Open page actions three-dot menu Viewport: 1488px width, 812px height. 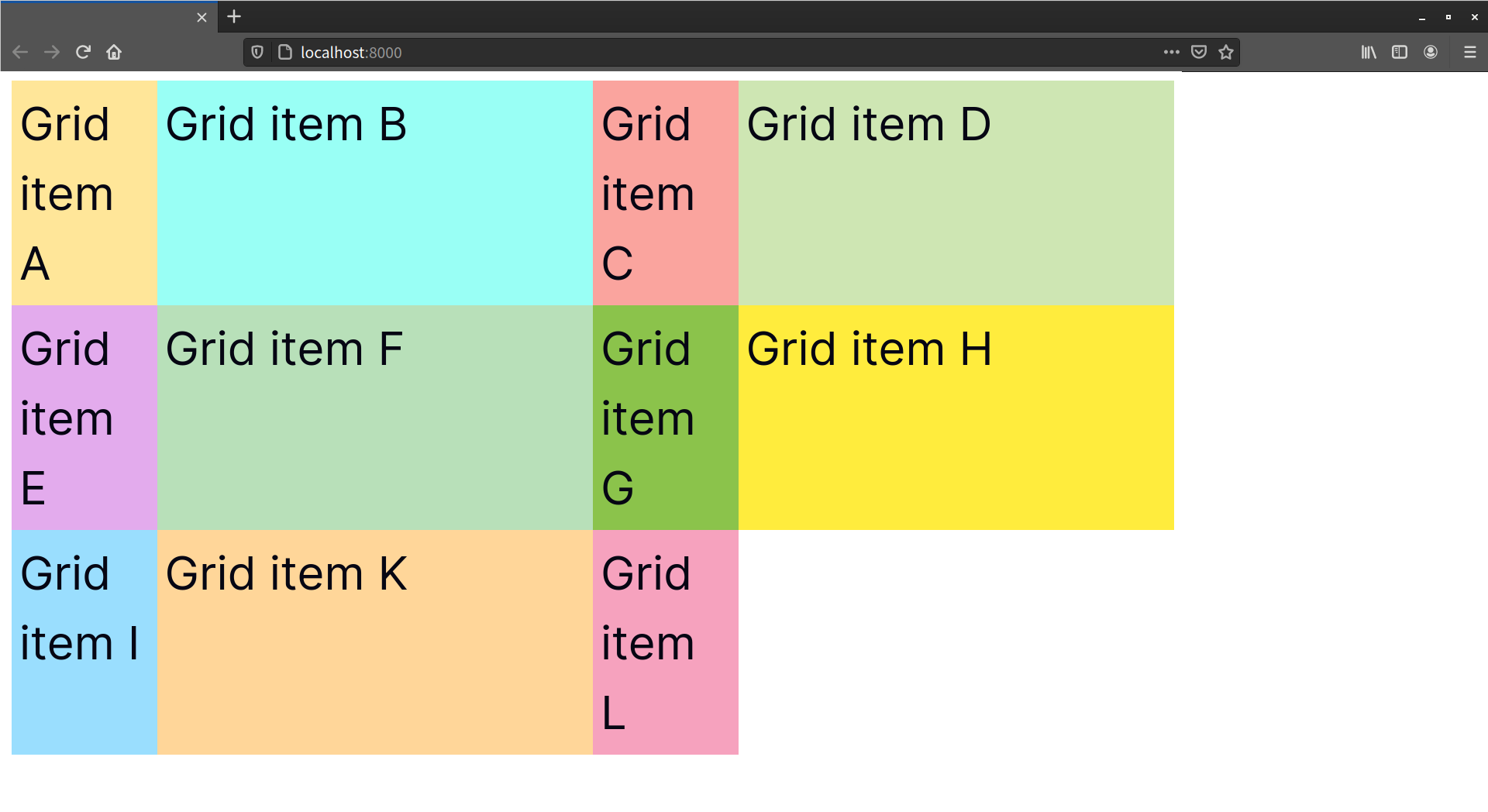pyautogui.click(x=1171, y=52)
